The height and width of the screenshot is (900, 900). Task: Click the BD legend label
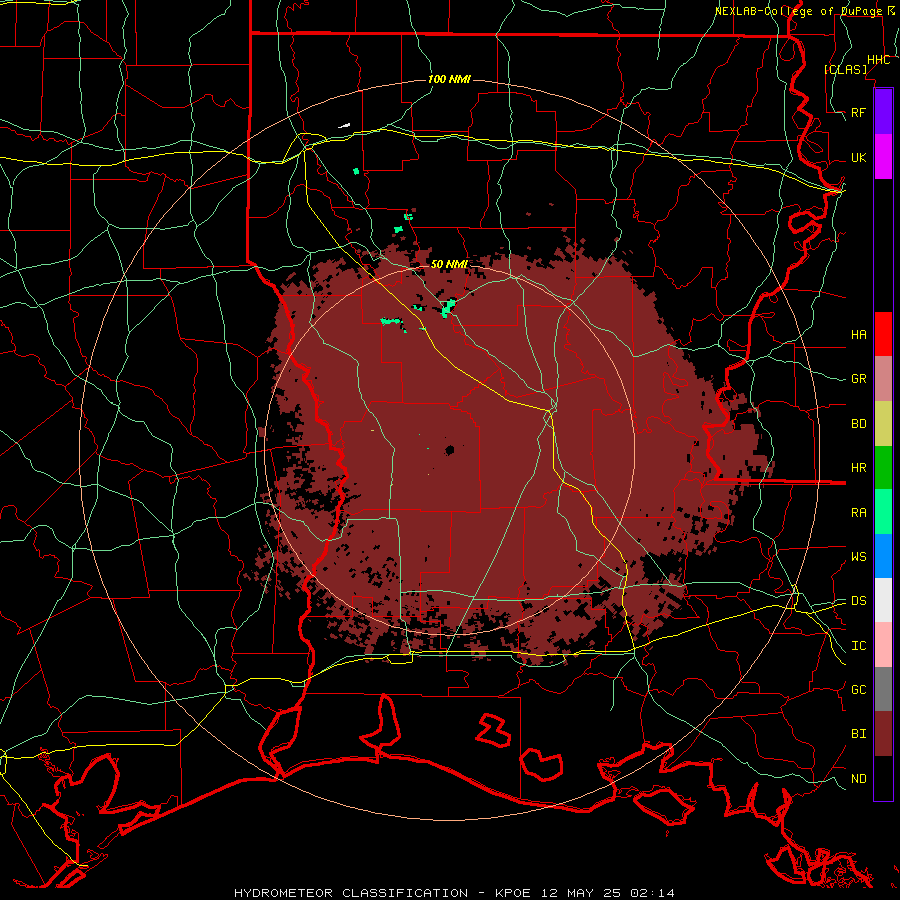click(859, 424)
